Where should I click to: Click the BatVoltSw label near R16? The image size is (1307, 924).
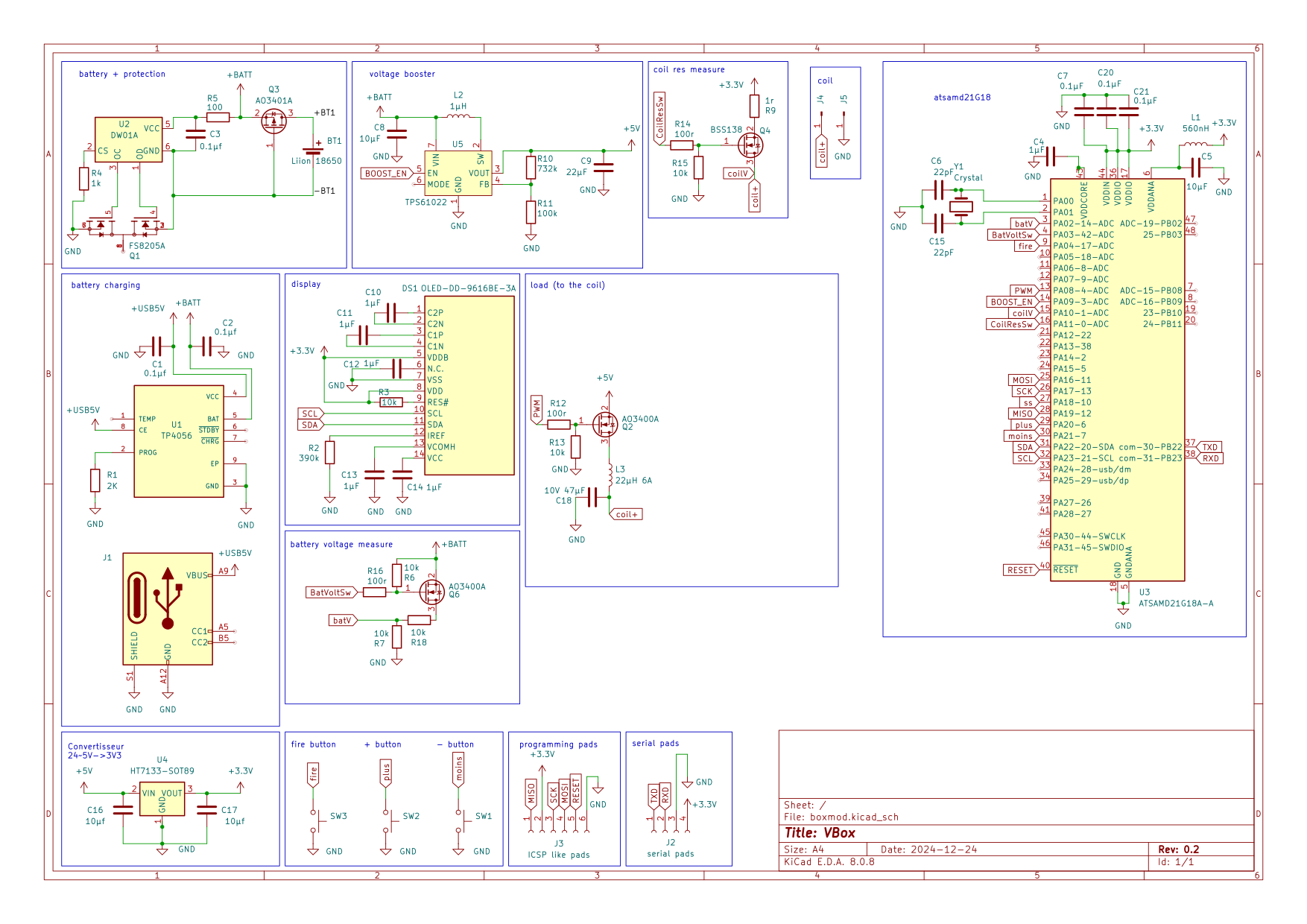tap(333, 592)
